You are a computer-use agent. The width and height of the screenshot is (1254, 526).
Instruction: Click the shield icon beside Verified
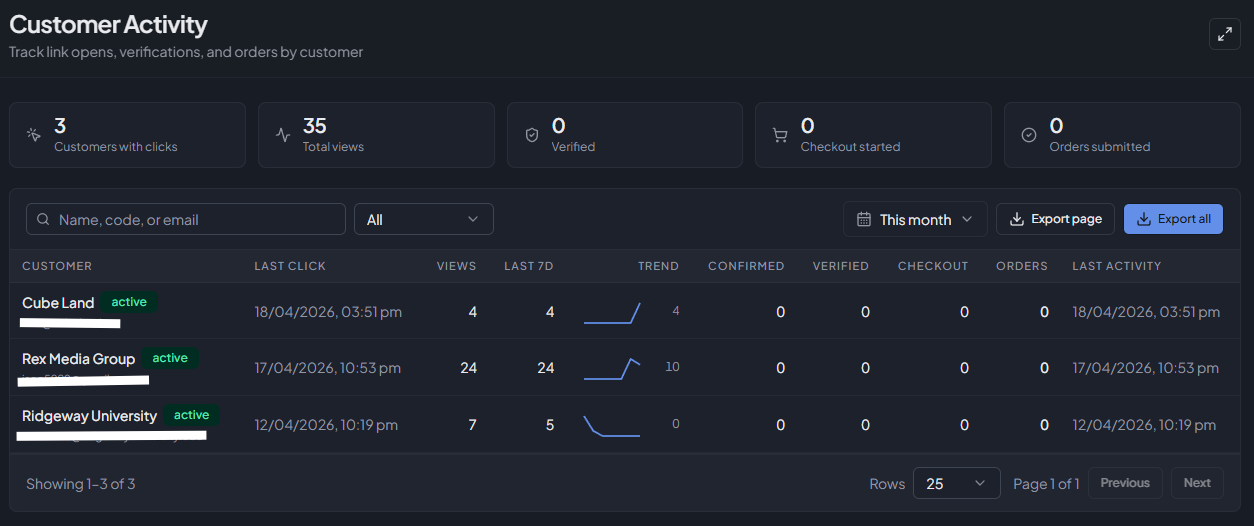click(x=532, y=135)
